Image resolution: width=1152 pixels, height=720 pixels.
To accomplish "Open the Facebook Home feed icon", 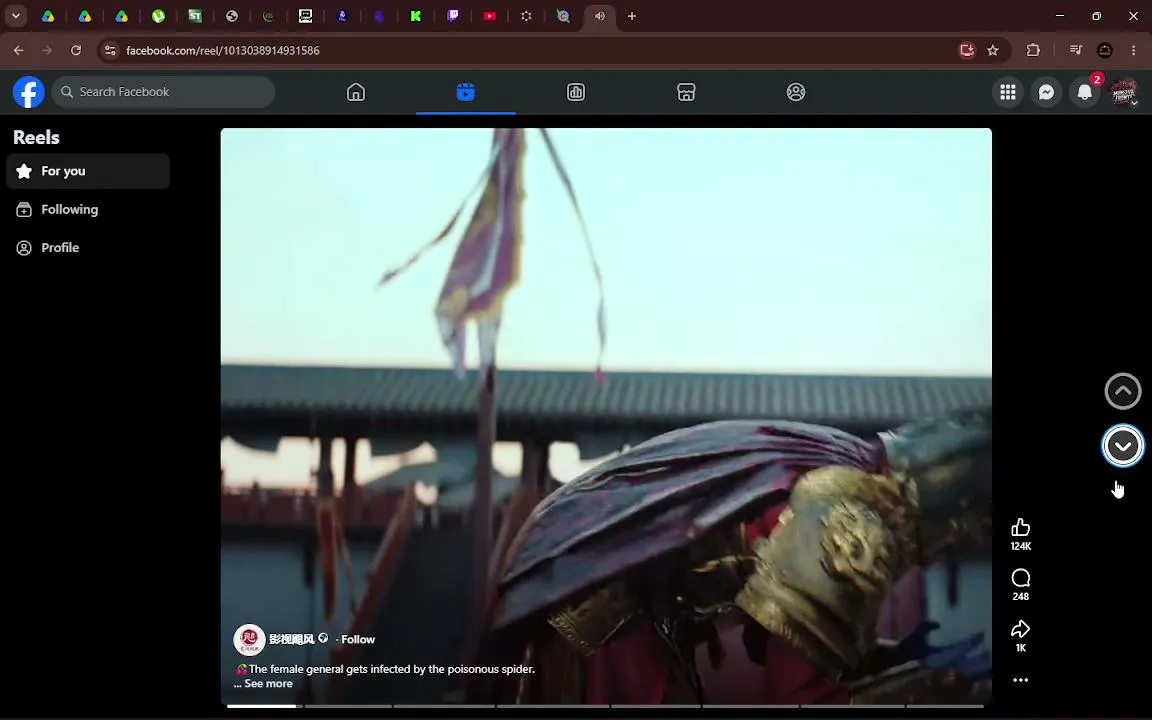I will (356, 92).
